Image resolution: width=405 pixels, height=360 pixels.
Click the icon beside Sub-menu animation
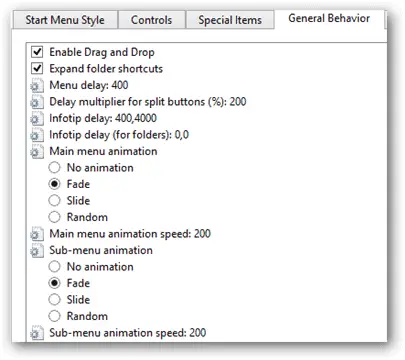click(37, 250)
